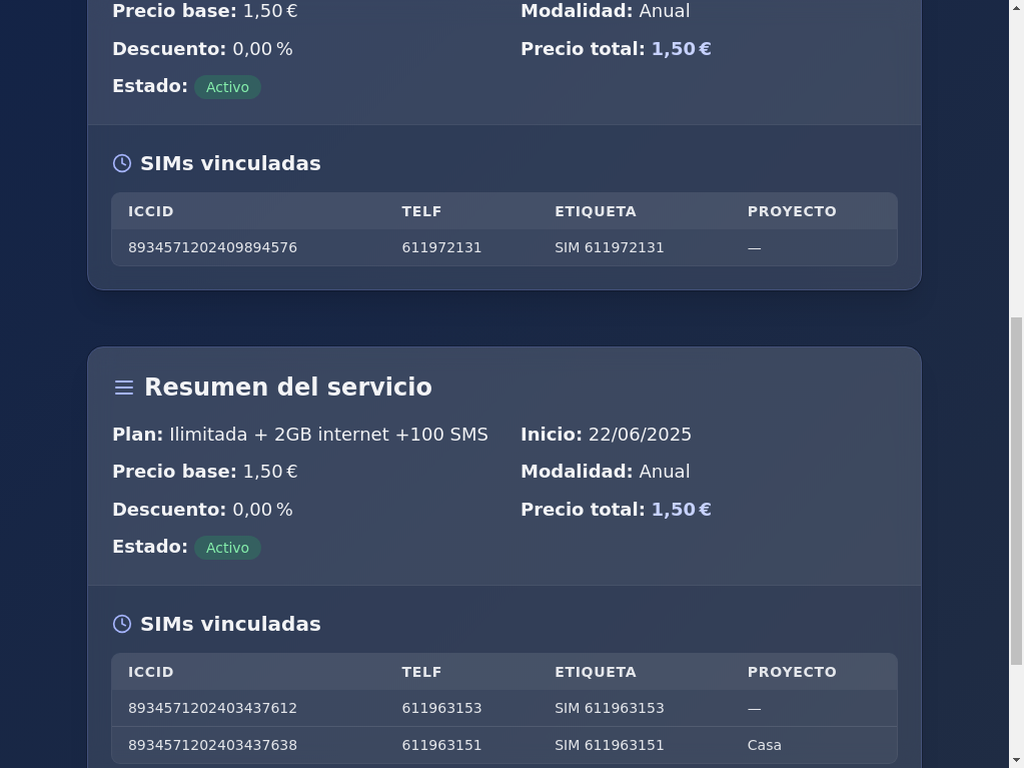1024x768 pixels.
Task: Click the label SIM 611963151
Action: 609,745
